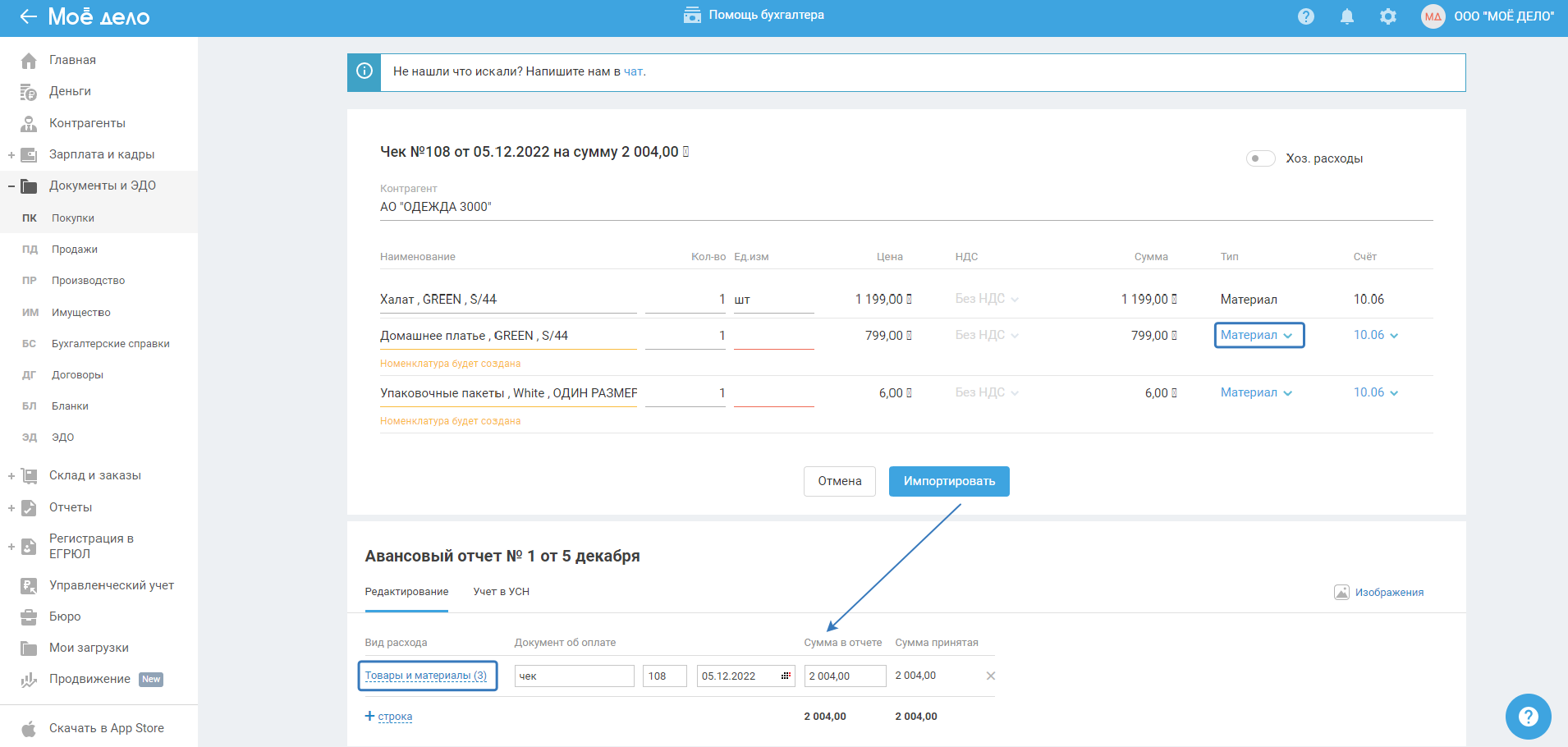This screenshot has height=747, width=1568.
Task: Click the Товары и материалы (3) link
Action: pos(426,676)
